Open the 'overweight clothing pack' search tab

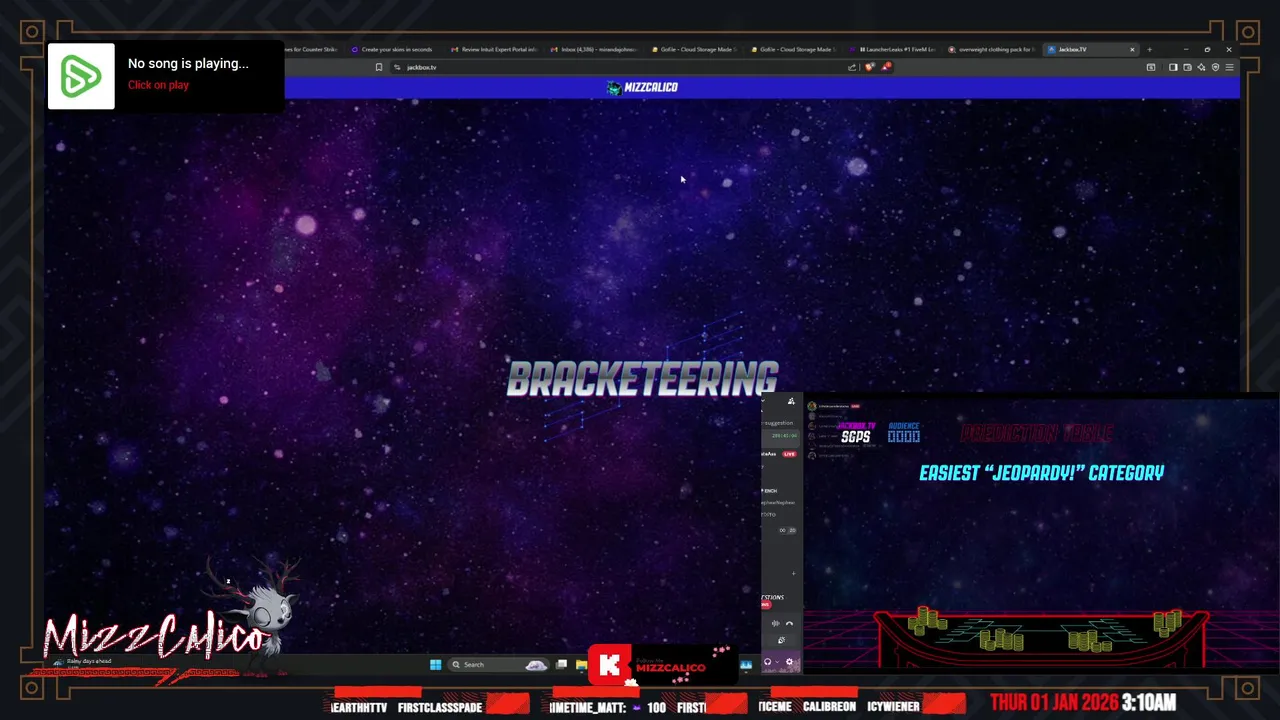pyautogui.click(x=992, y=49)
